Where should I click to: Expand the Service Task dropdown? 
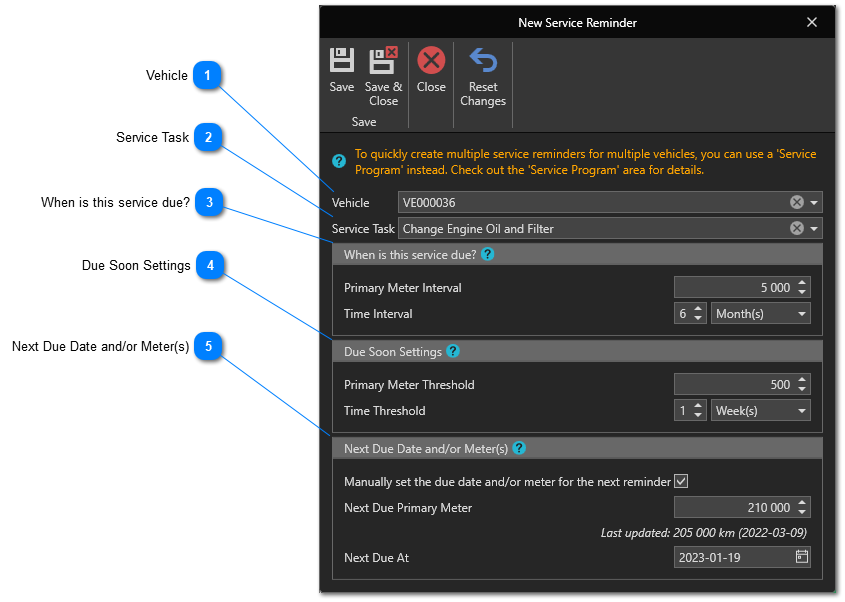(x=815, y=229)
